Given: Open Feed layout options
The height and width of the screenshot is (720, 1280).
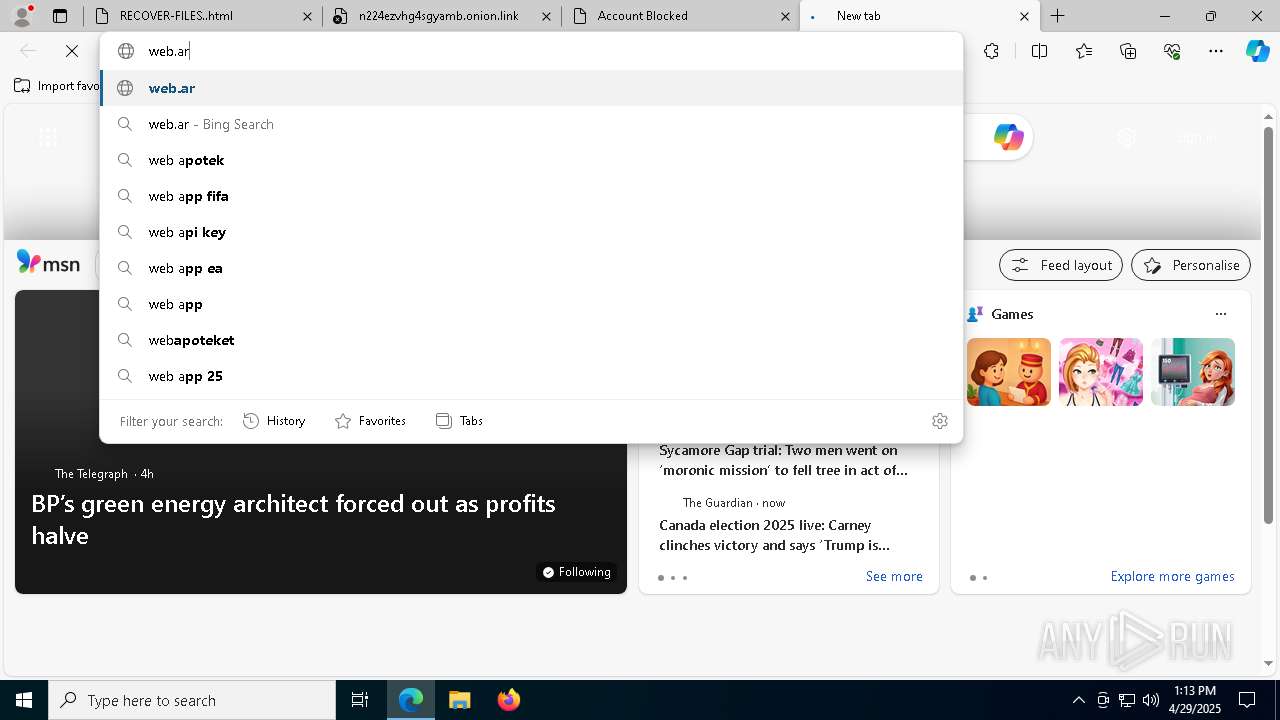Looking at the screenshot, I should [x=1061, y=265].
